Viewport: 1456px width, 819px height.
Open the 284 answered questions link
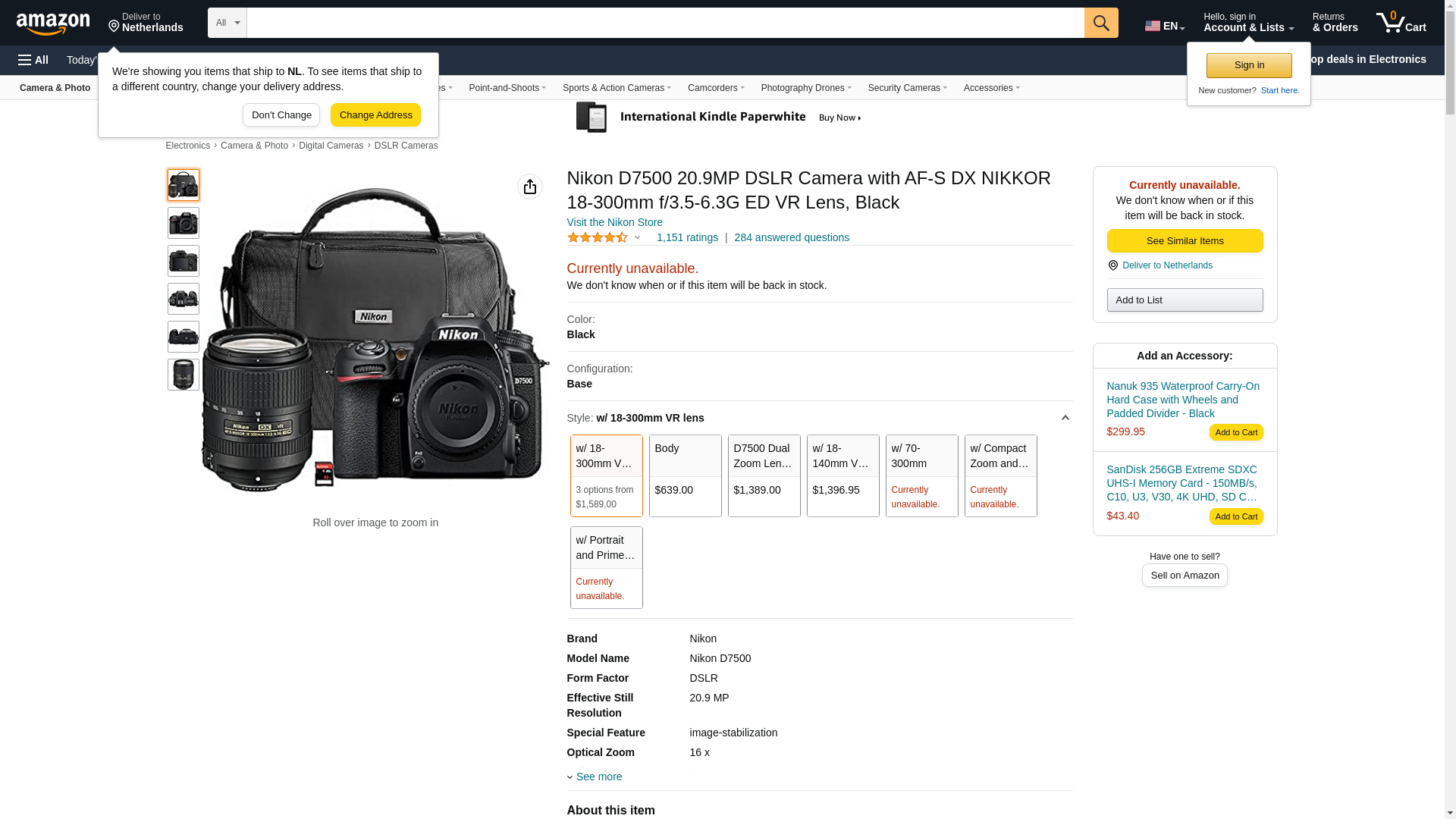coord(791,237)
